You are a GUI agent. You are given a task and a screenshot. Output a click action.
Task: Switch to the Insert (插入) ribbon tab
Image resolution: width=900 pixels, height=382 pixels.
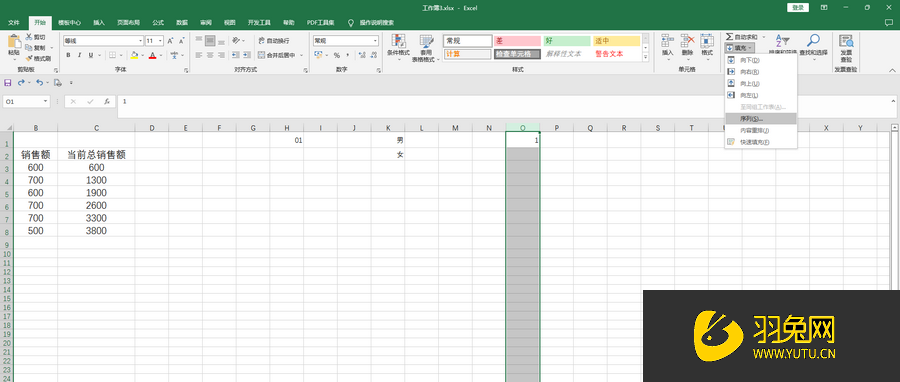point(99,22)
